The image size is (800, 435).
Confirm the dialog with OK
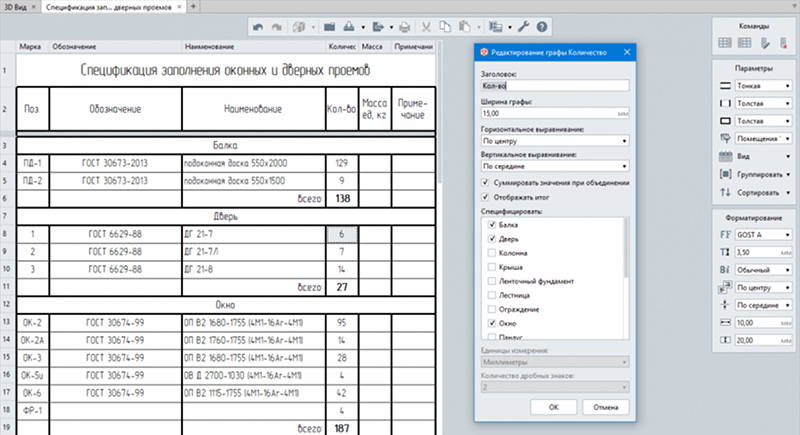point(554,407)
